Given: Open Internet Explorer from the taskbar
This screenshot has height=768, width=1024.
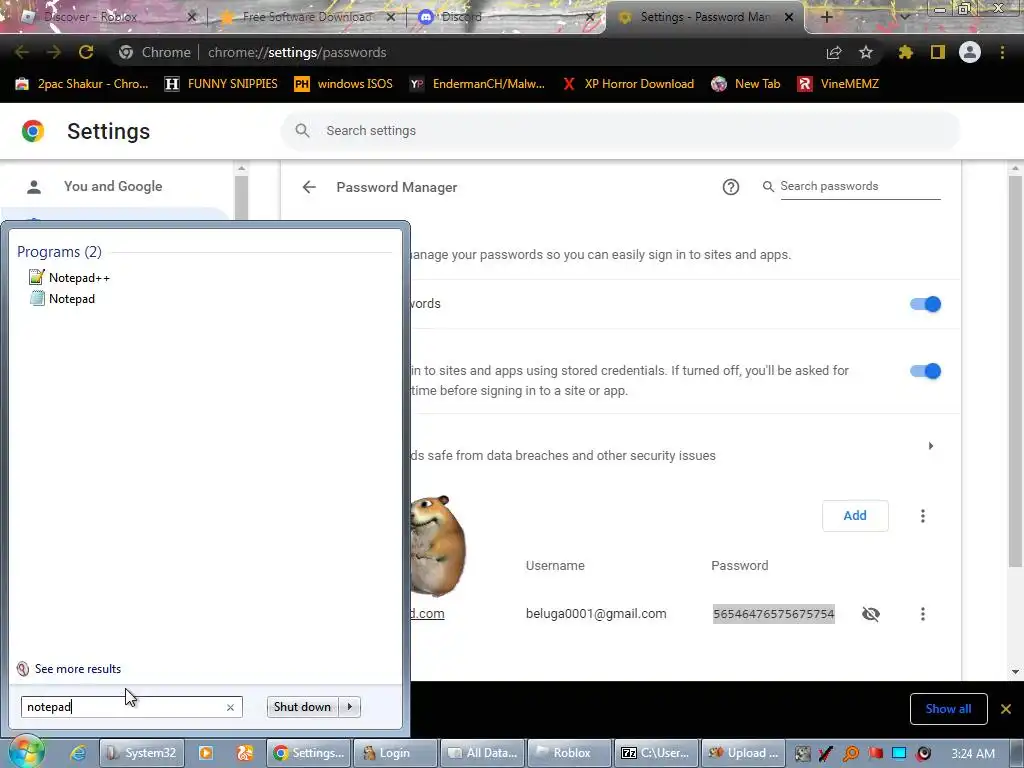Looking at the screenshot, I should coord(78,753).
